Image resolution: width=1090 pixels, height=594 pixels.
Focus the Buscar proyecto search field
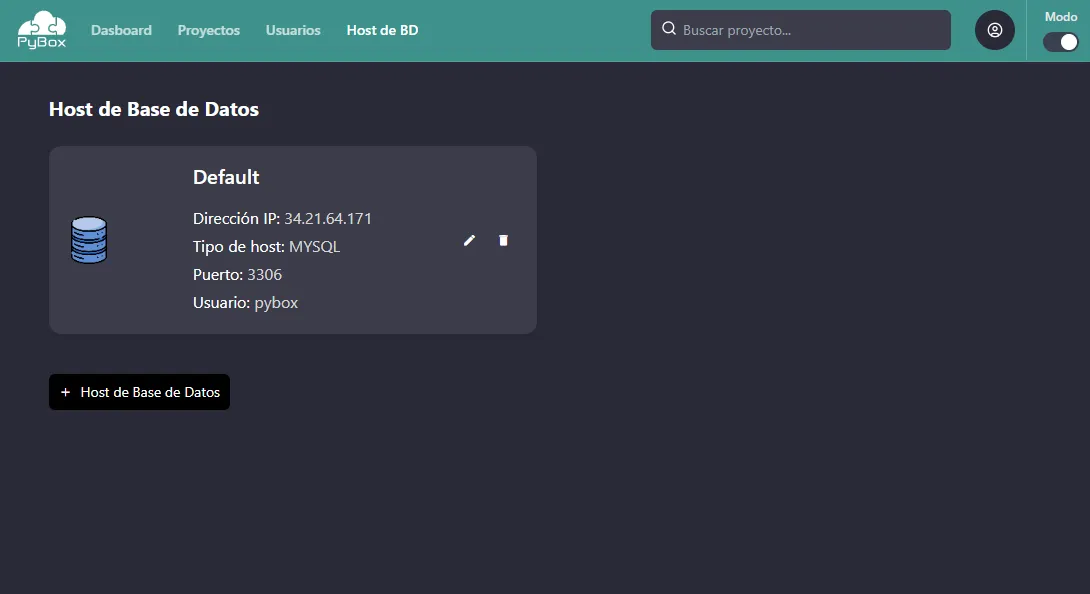tap(801, 30)
